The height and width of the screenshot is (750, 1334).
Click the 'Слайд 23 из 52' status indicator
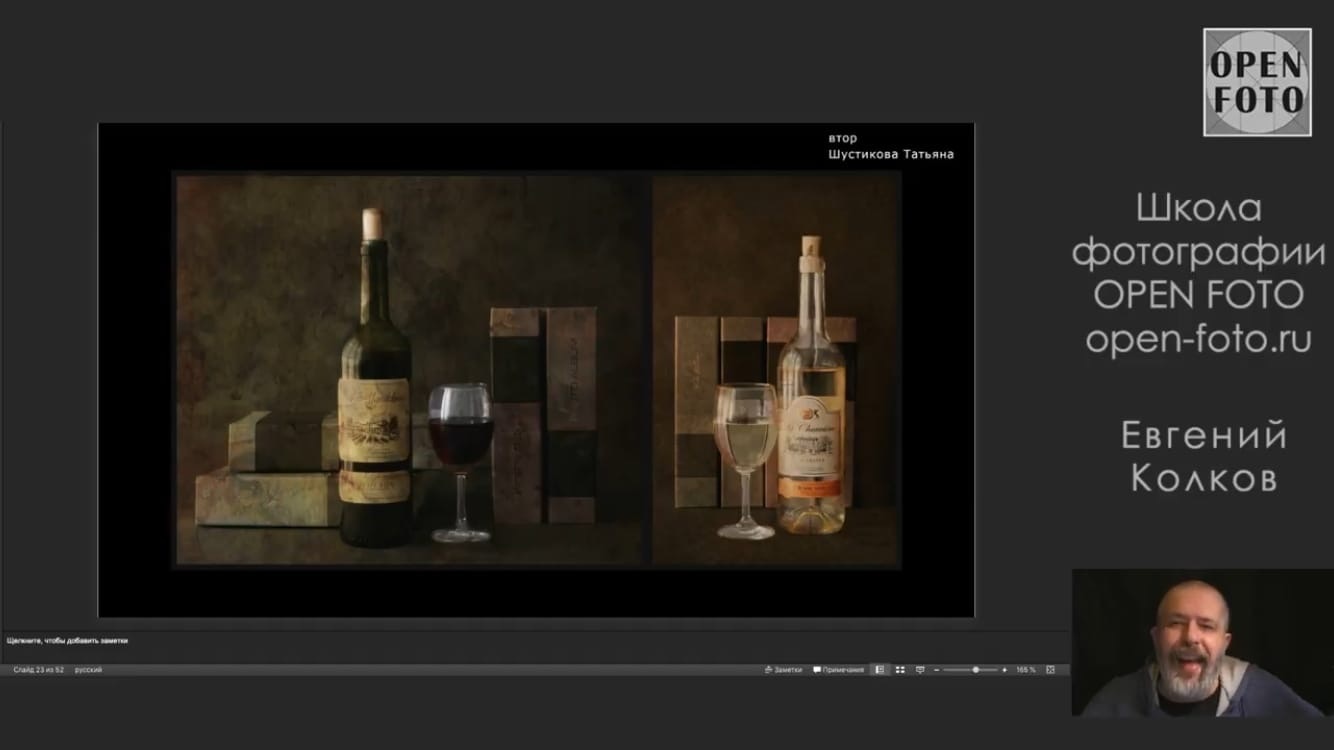tap(38, 670)
